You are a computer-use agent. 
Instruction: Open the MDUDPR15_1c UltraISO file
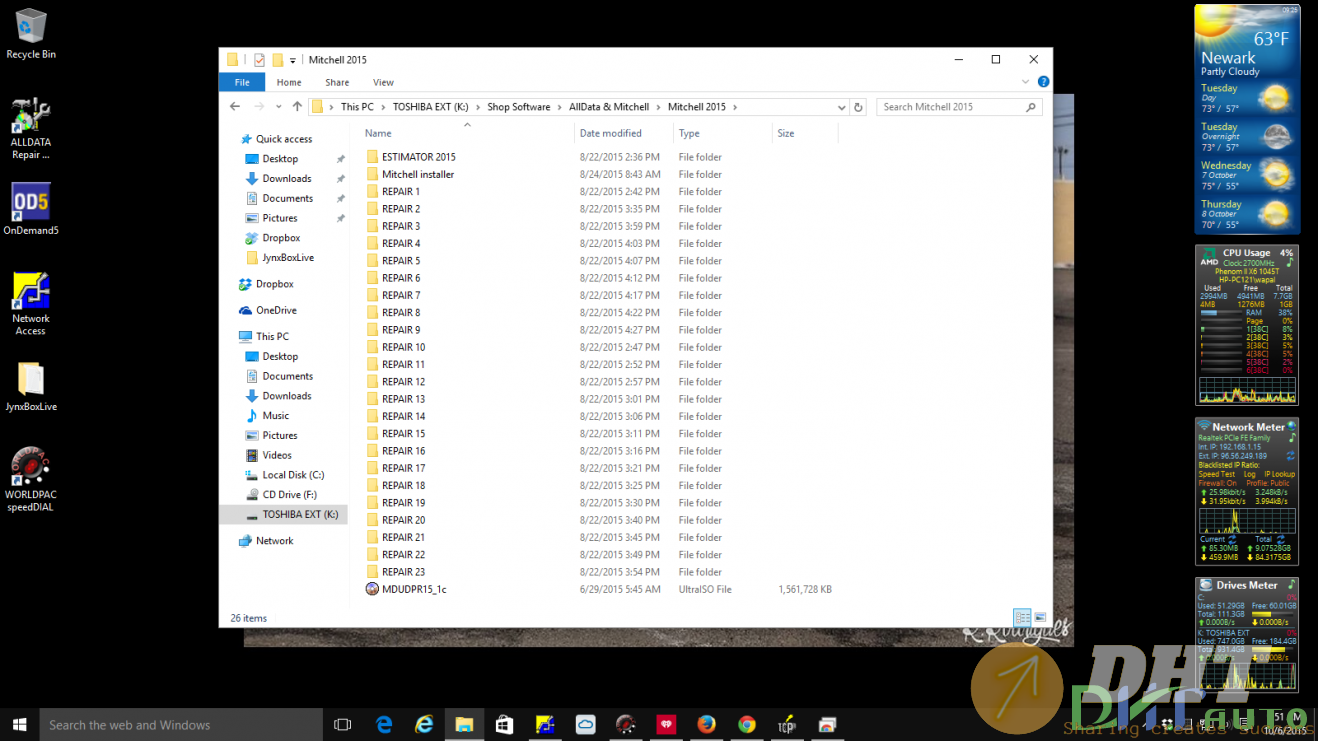click(x=413, y=589)
